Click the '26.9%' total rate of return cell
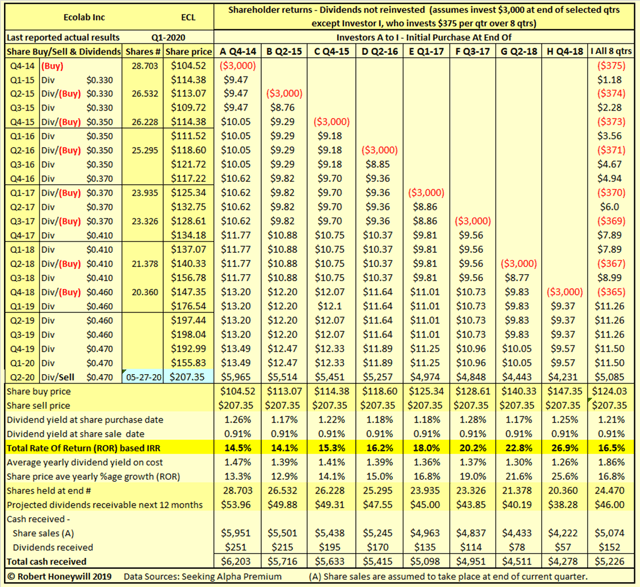 (x=564, y=448)
